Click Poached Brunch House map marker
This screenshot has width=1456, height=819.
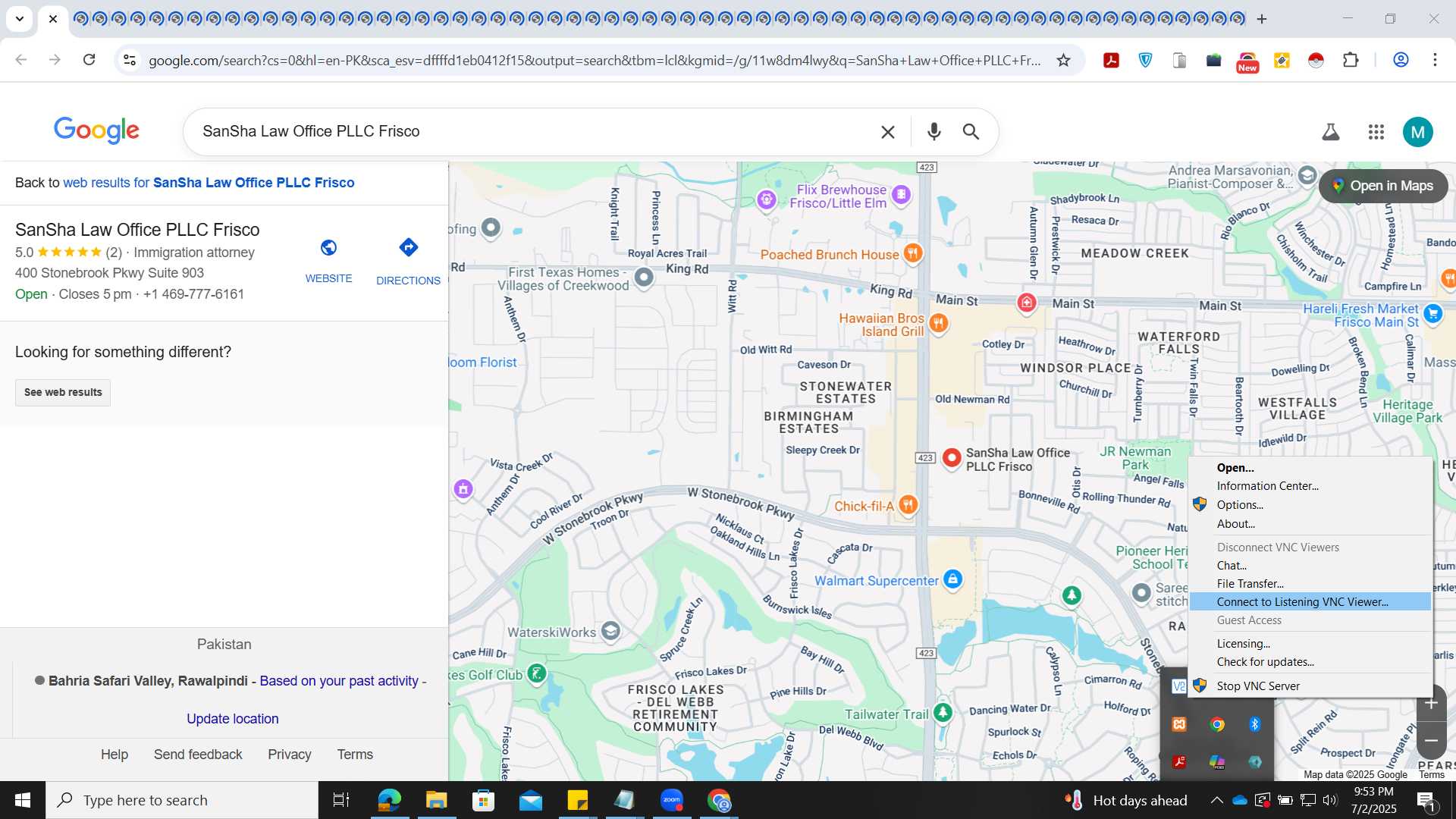point(913,254)
